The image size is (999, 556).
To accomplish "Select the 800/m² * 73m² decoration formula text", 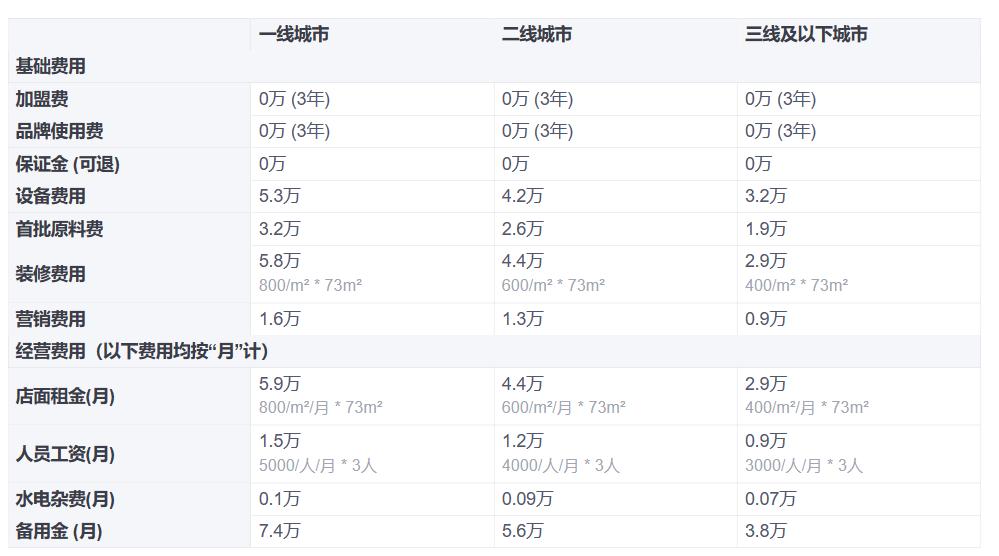I will pos(310,285).
